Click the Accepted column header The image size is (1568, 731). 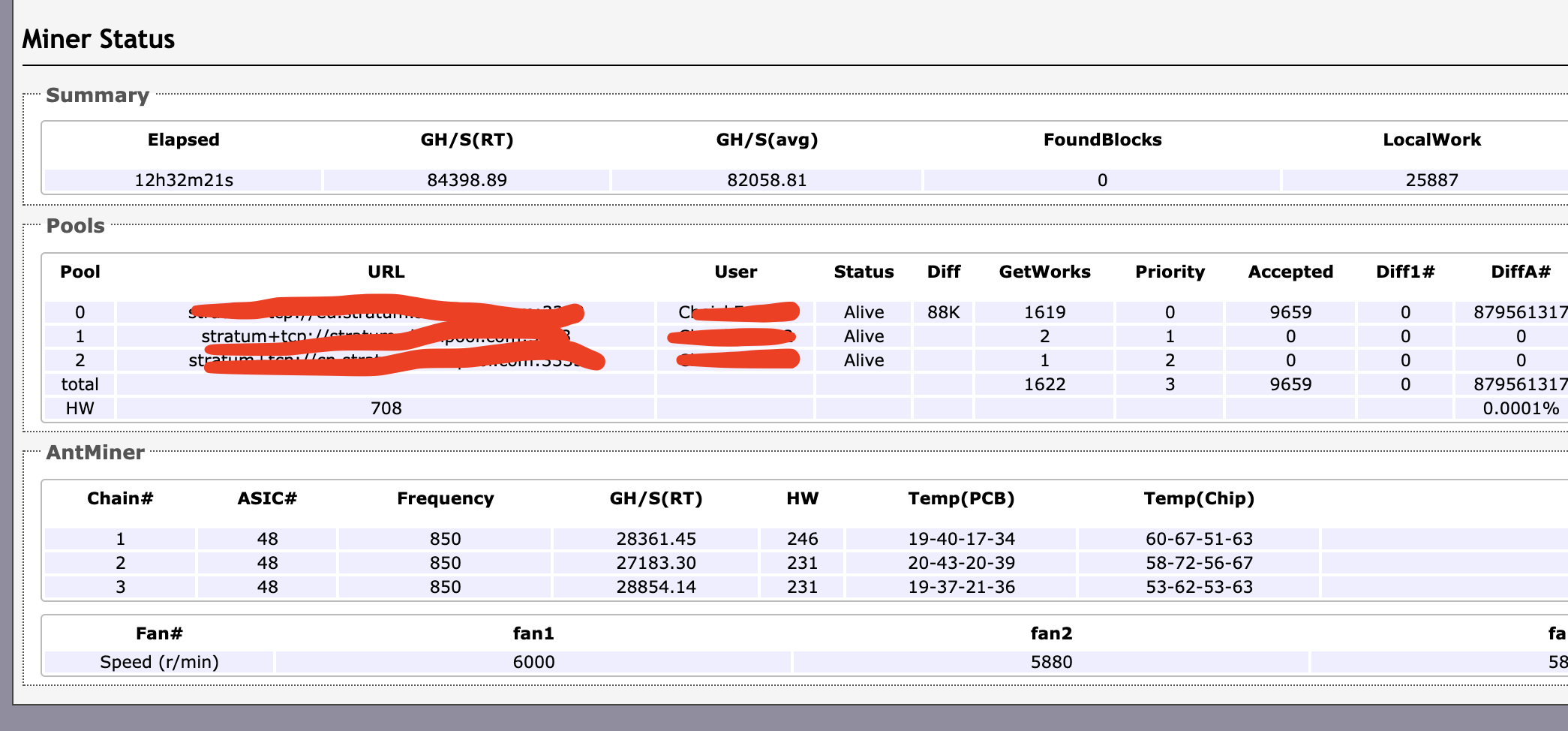pos(1290,272)
